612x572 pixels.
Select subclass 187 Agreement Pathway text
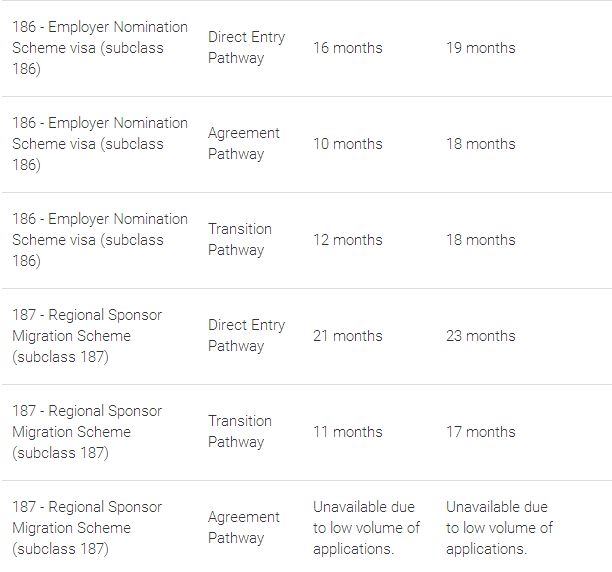243,528
